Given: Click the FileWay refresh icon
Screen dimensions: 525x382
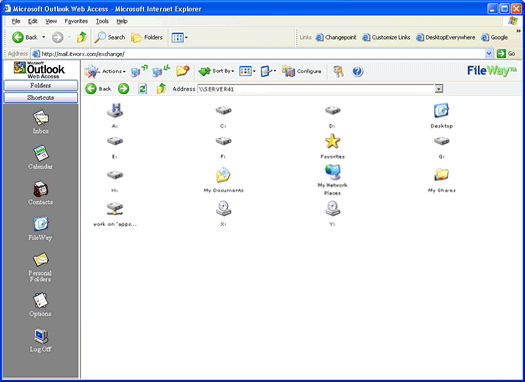Looking at the screenshot, I should coord(143,89).
